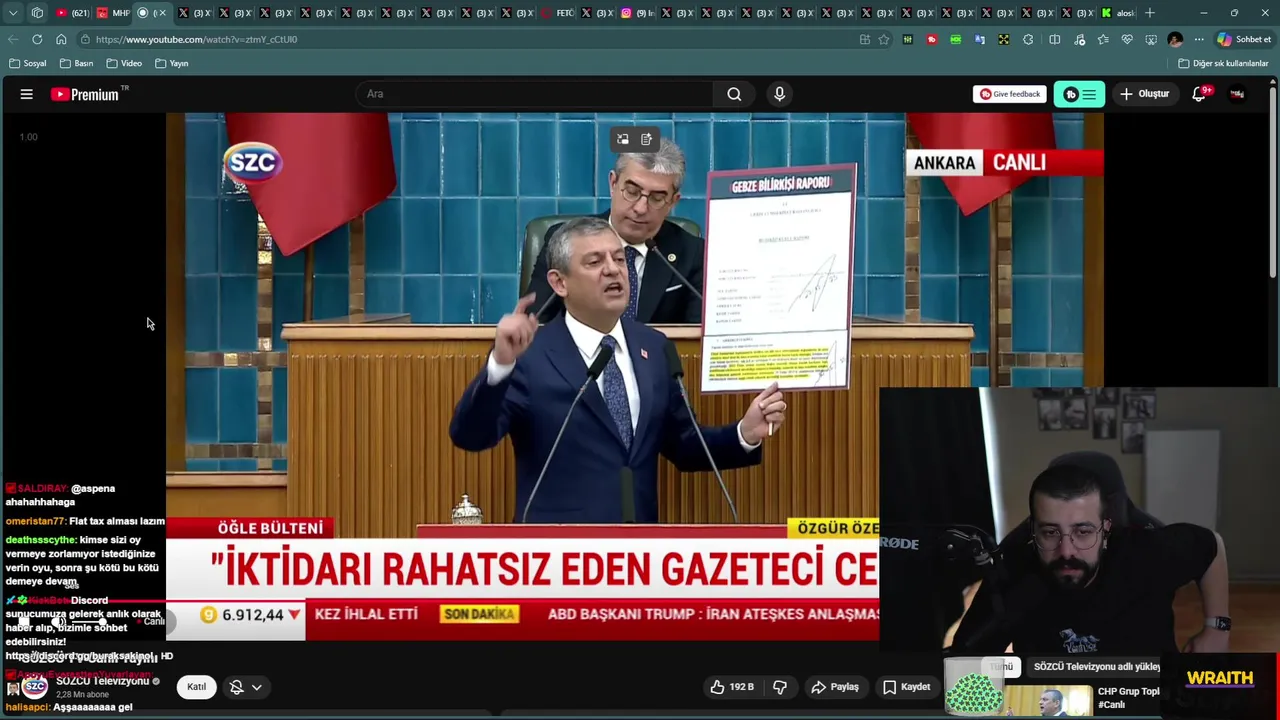The width and height of the screenshot is (1280, 720).
Task: Reload the page
Action: coord(37,39)
